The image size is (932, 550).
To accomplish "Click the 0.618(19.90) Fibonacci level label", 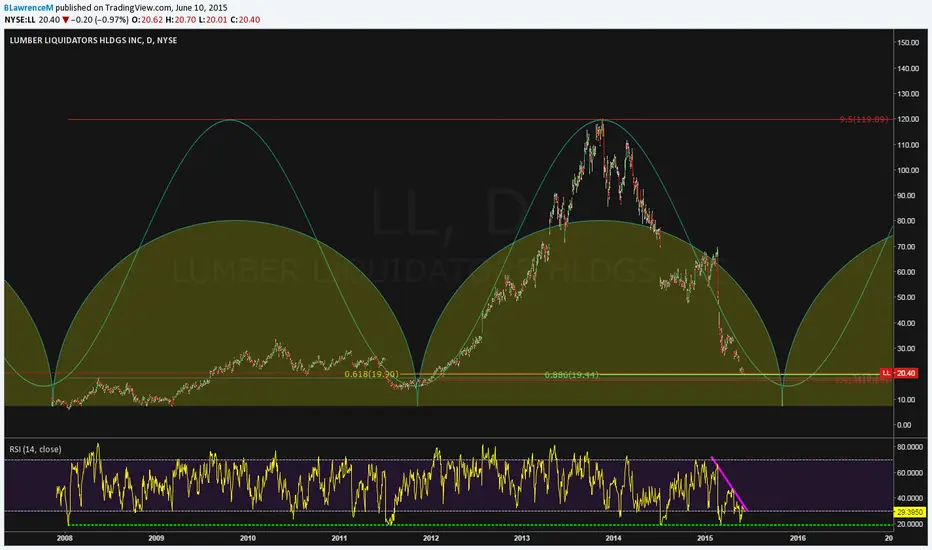I will pos(371,375).
